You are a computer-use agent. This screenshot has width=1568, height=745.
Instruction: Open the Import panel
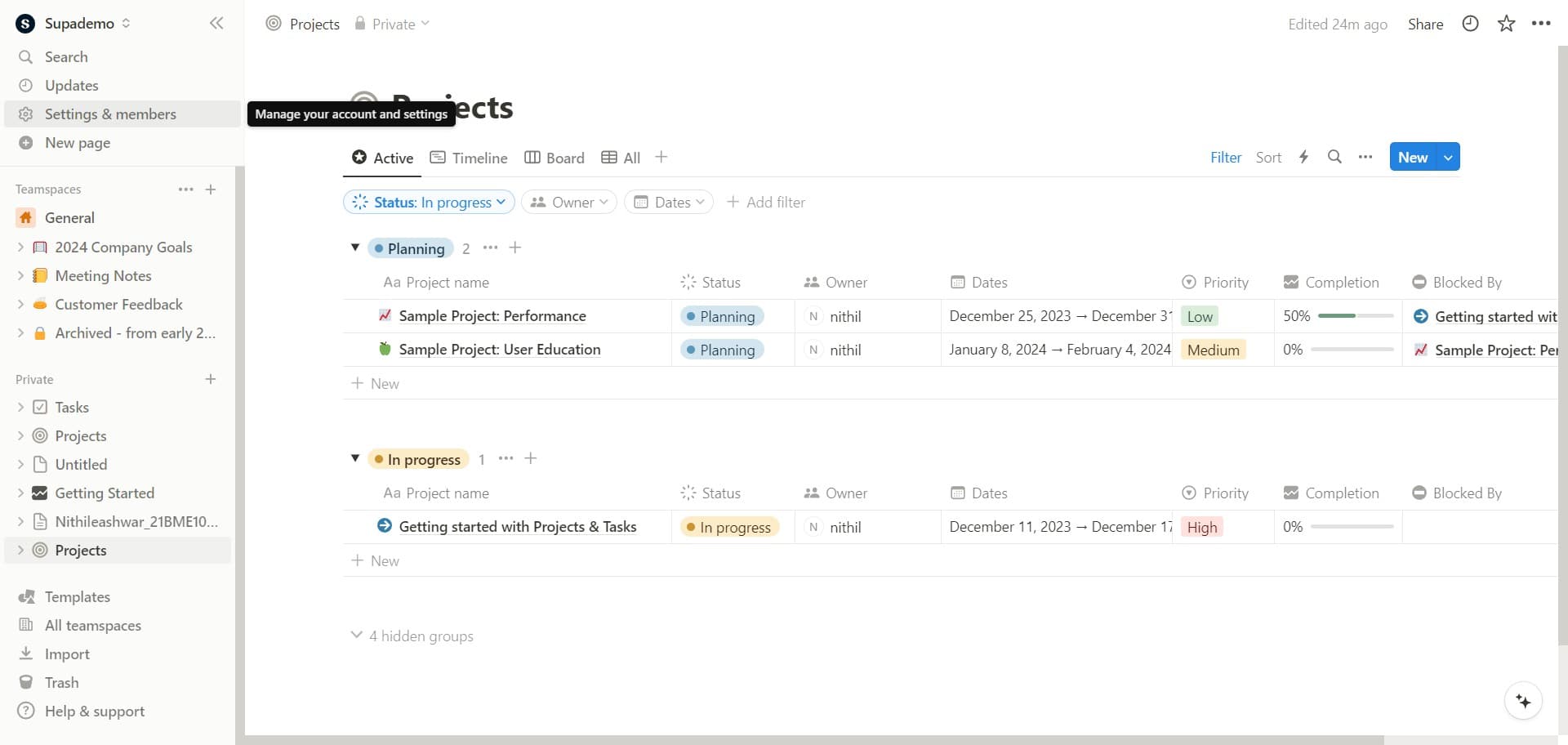(65, 654)
